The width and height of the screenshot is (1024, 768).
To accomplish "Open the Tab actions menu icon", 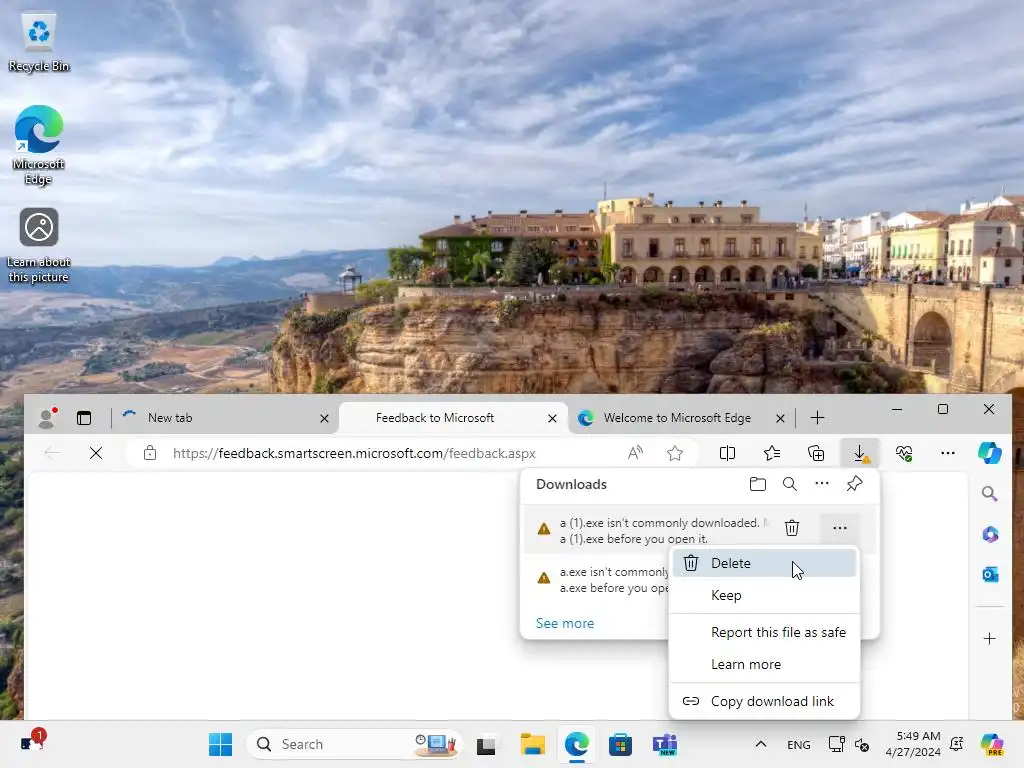I will tap(84, 418).
